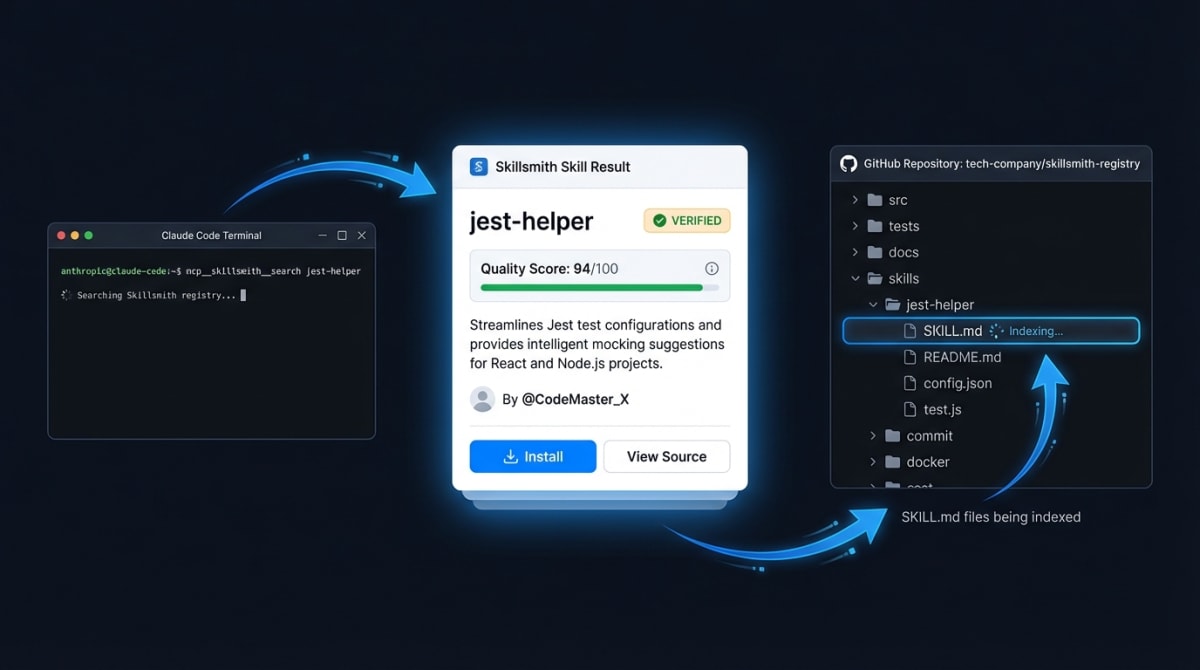Click the README.md file icon
Image resolution: width=1200 pixels, height=670 pixels.
pyautogui.click(x=910, y=357)
